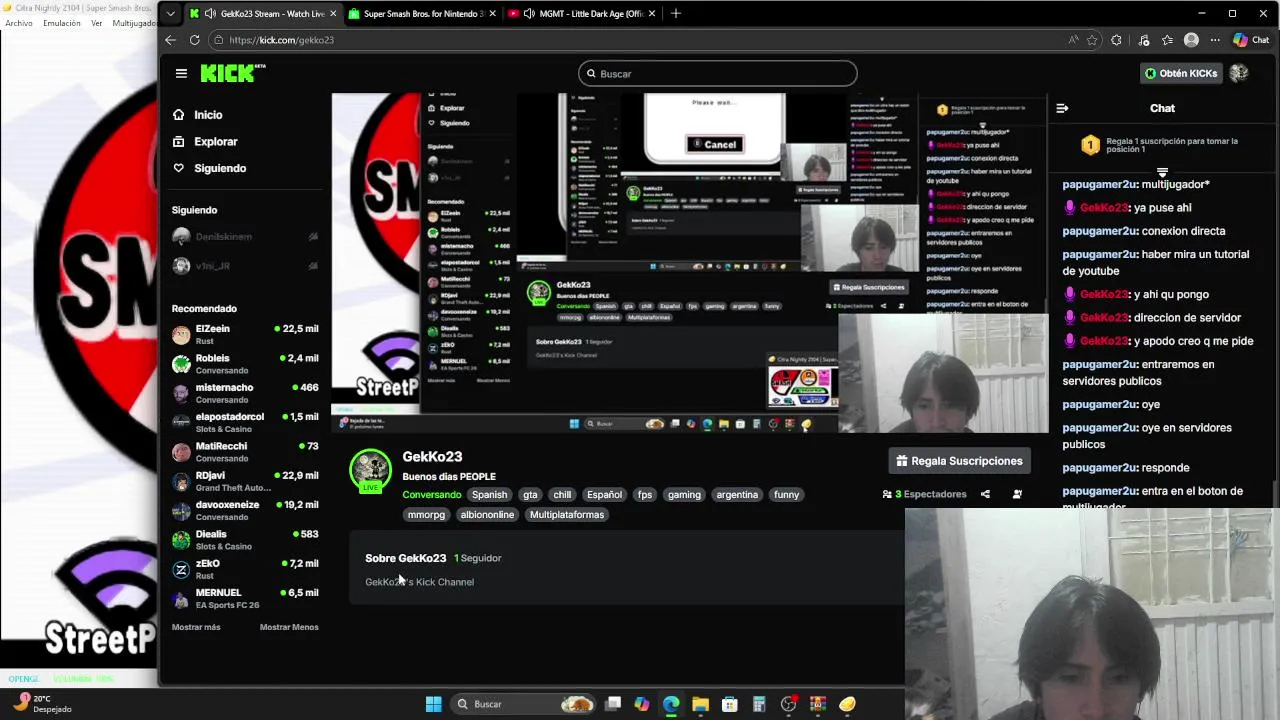Screen dimensions: 1280x720
Task: Select the mmorpg tag
Action: (x=426, y=515)
